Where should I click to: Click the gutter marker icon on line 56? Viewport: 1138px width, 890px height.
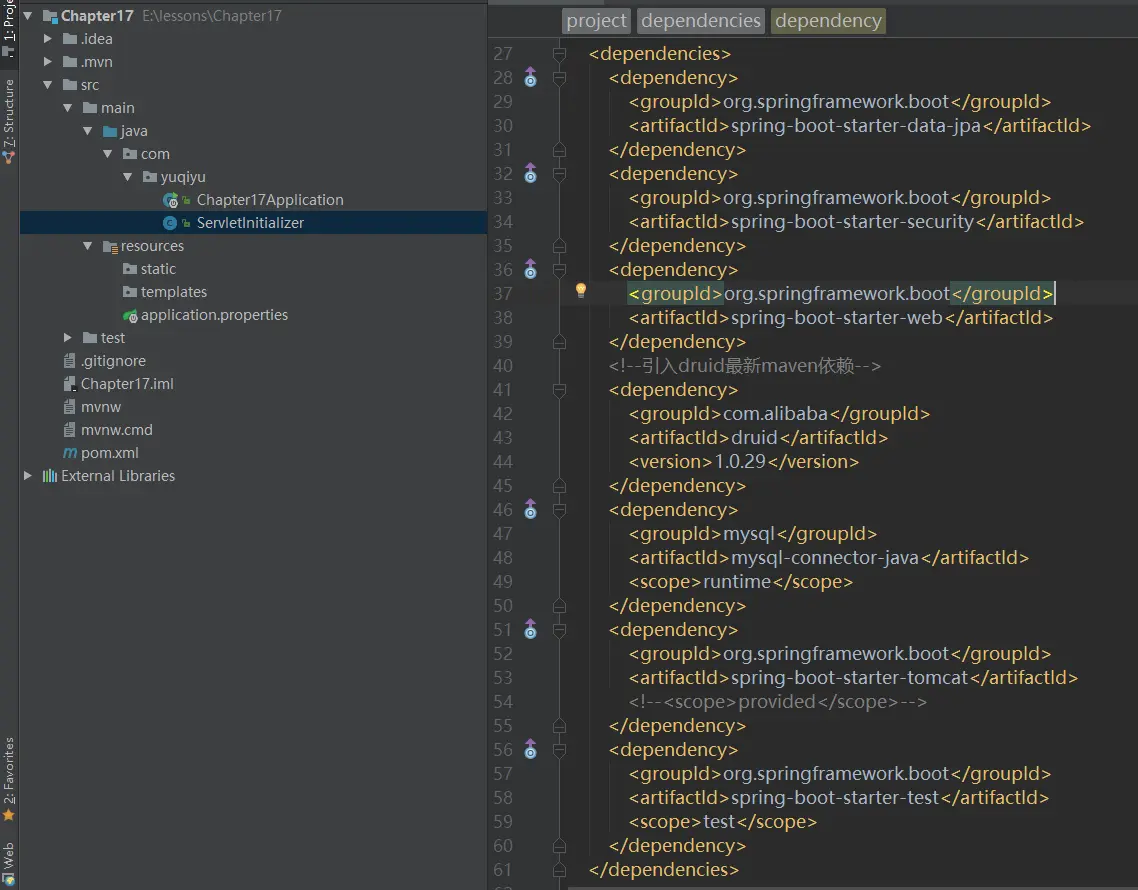click(x=530, y=750)
